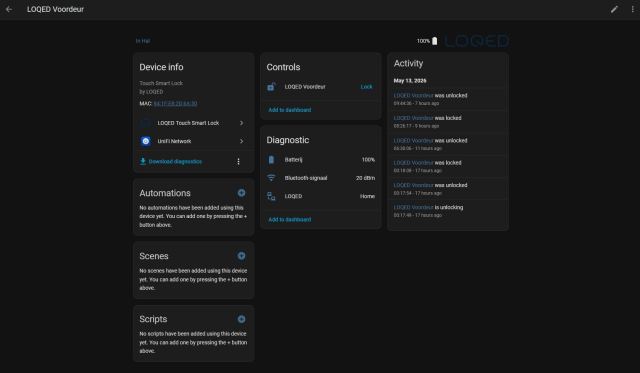Click the 100% battery text in header
The image size is (640, 373).
click(x=423, y=41)
